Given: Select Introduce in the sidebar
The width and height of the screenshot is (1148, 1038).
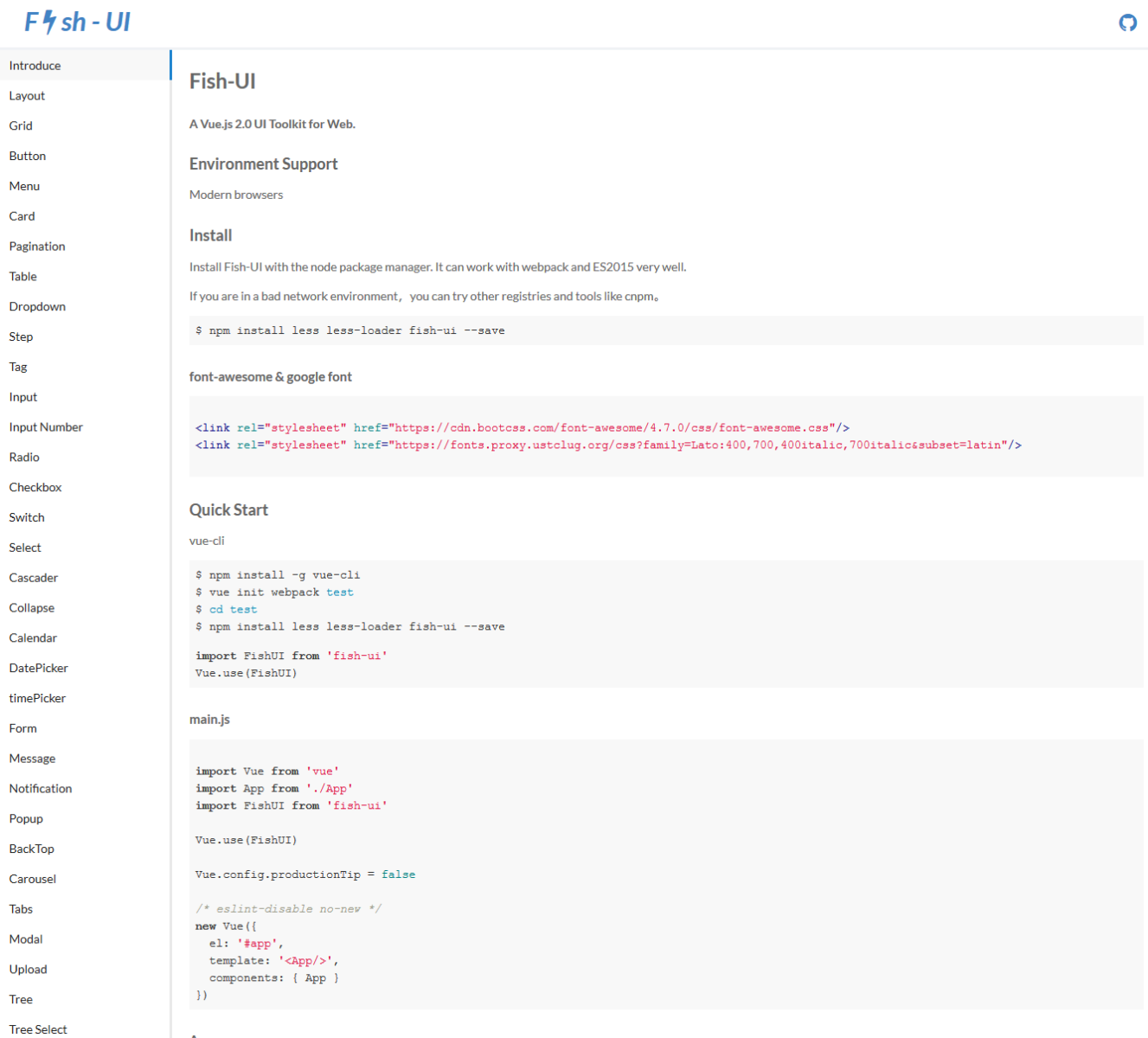Looking at the screenshot, I should click(35, 65).
